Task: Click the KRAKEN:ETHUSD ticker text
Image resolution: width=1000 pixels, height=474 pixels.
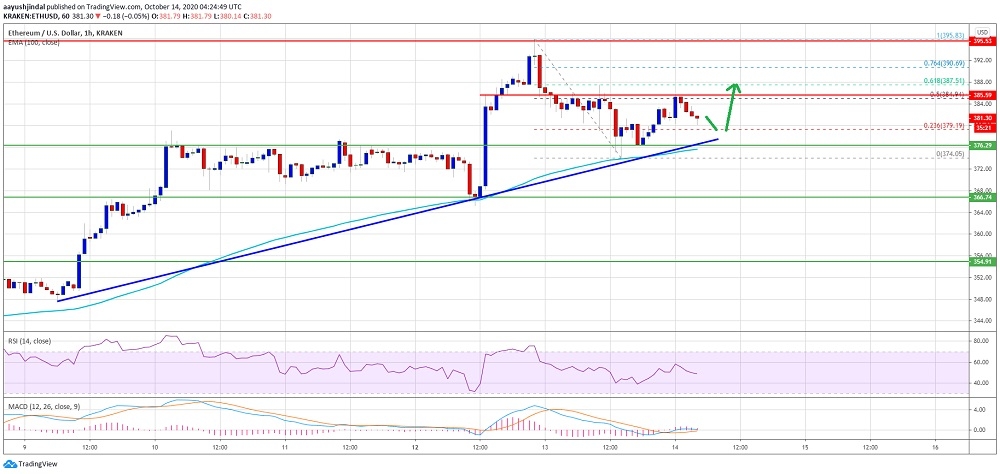Action: click(33, 17)
